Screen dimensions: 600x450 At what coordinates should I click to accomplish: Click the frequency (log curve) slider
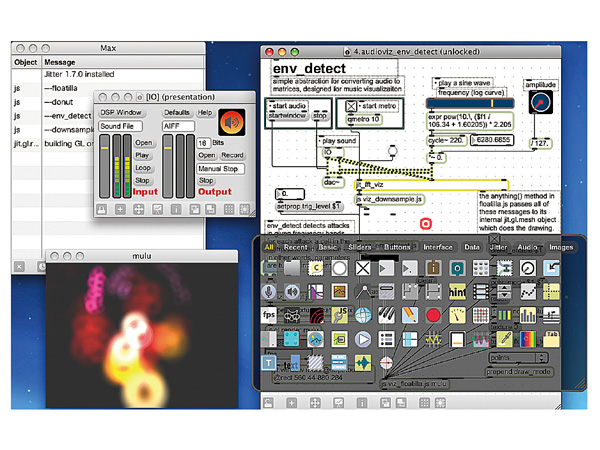[x=470, y=103]
